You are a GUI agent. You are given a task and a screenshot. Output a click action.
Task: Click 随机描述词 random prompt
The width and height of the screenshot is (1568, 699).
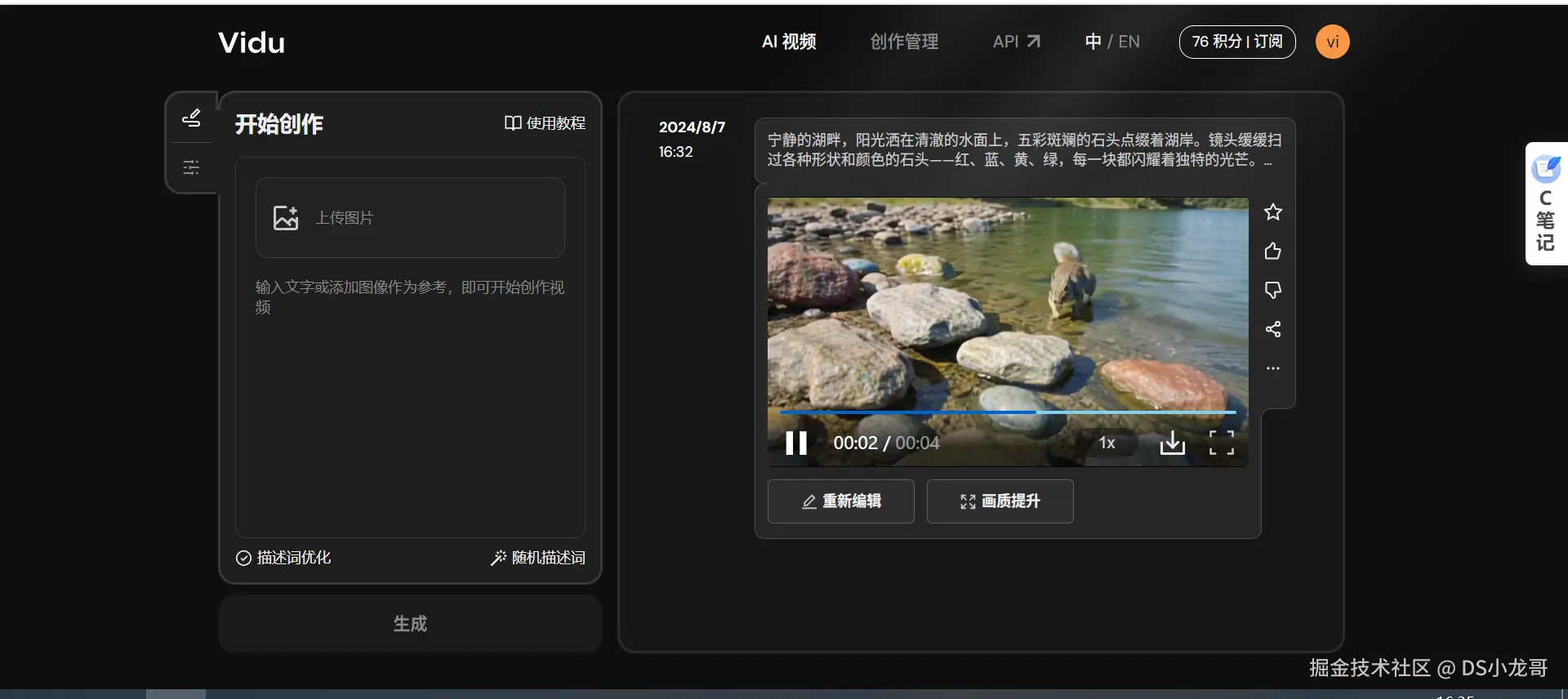537,558
